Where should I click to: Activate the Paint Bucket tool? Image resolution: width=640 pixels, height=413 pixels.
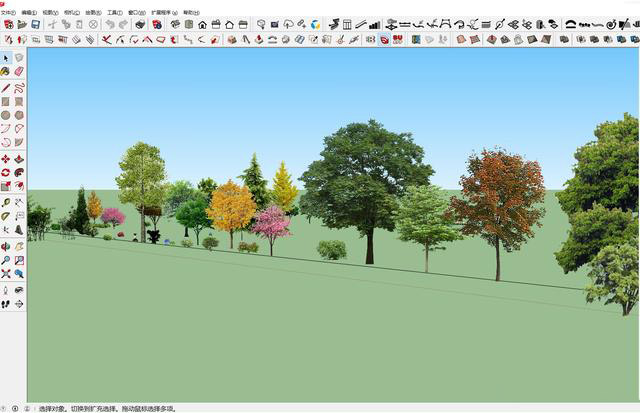click(x=6, y=72)
